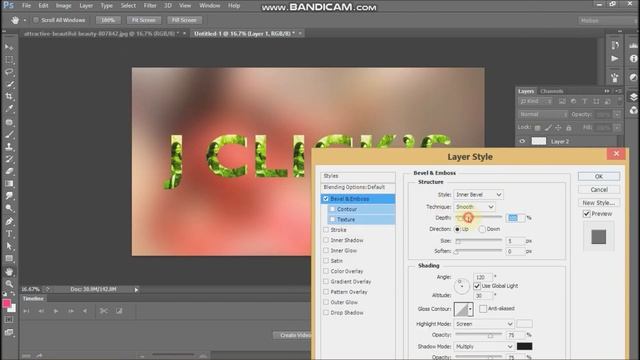Click the New Style button
The image size is (640, 360).
pos(599,202)
